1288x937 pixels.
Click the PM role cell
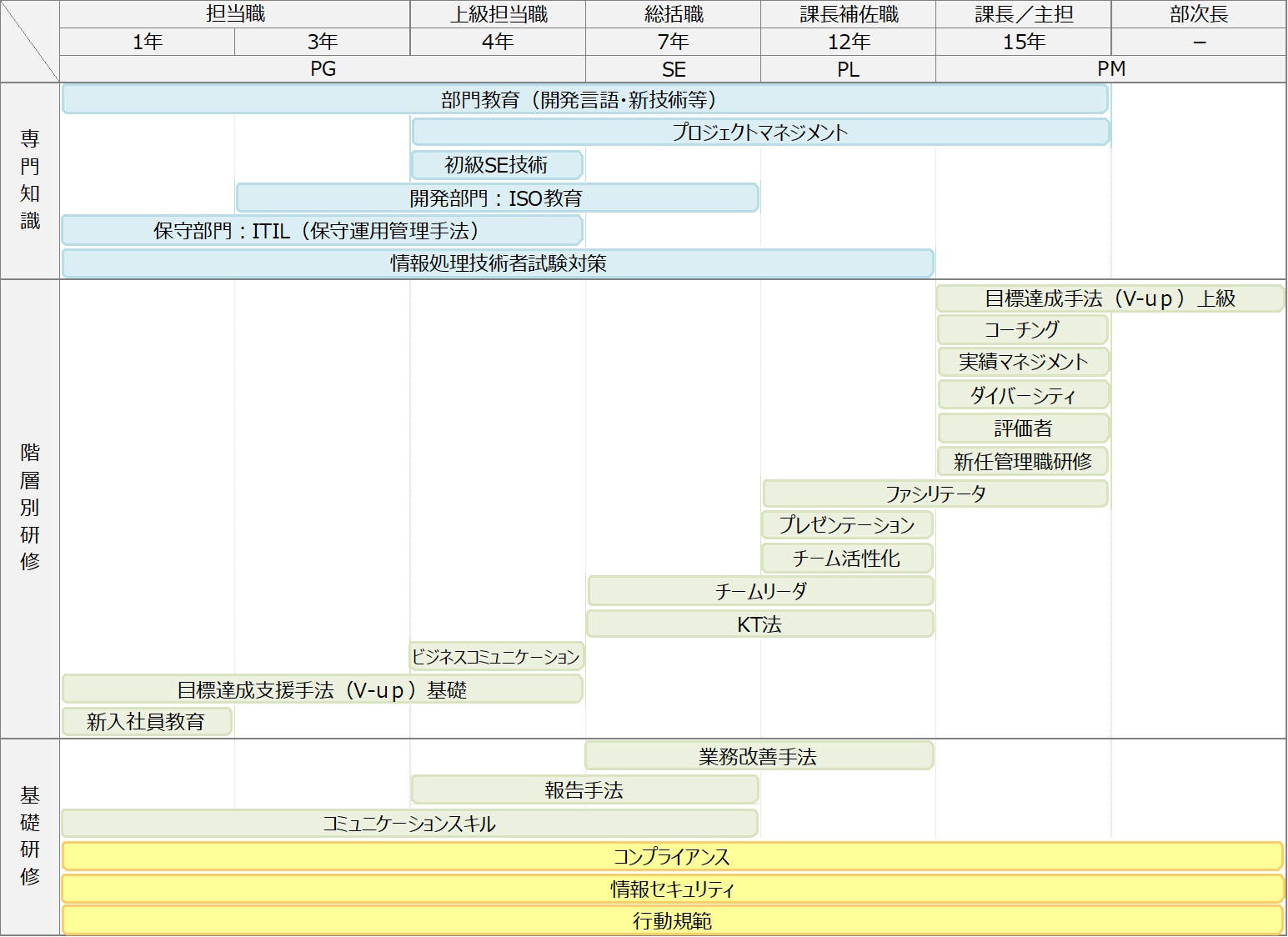[1111, 69]
